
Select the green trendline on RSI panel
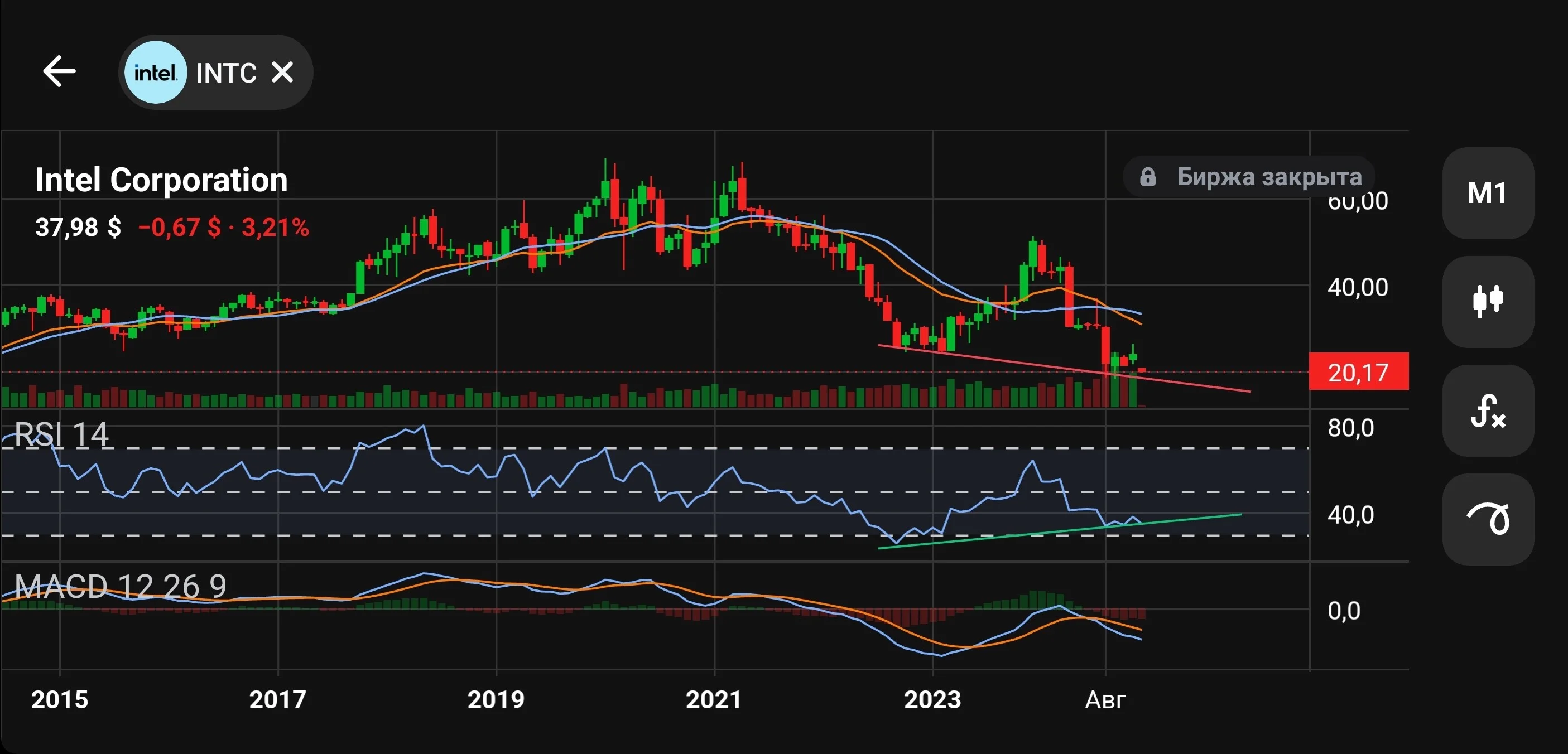[x=1060, y=531]
